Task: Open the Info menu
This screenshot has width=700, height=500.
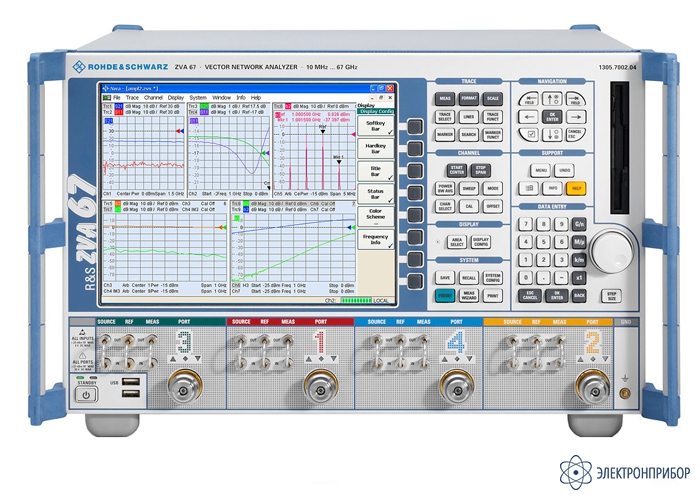Action: [241, 97]
